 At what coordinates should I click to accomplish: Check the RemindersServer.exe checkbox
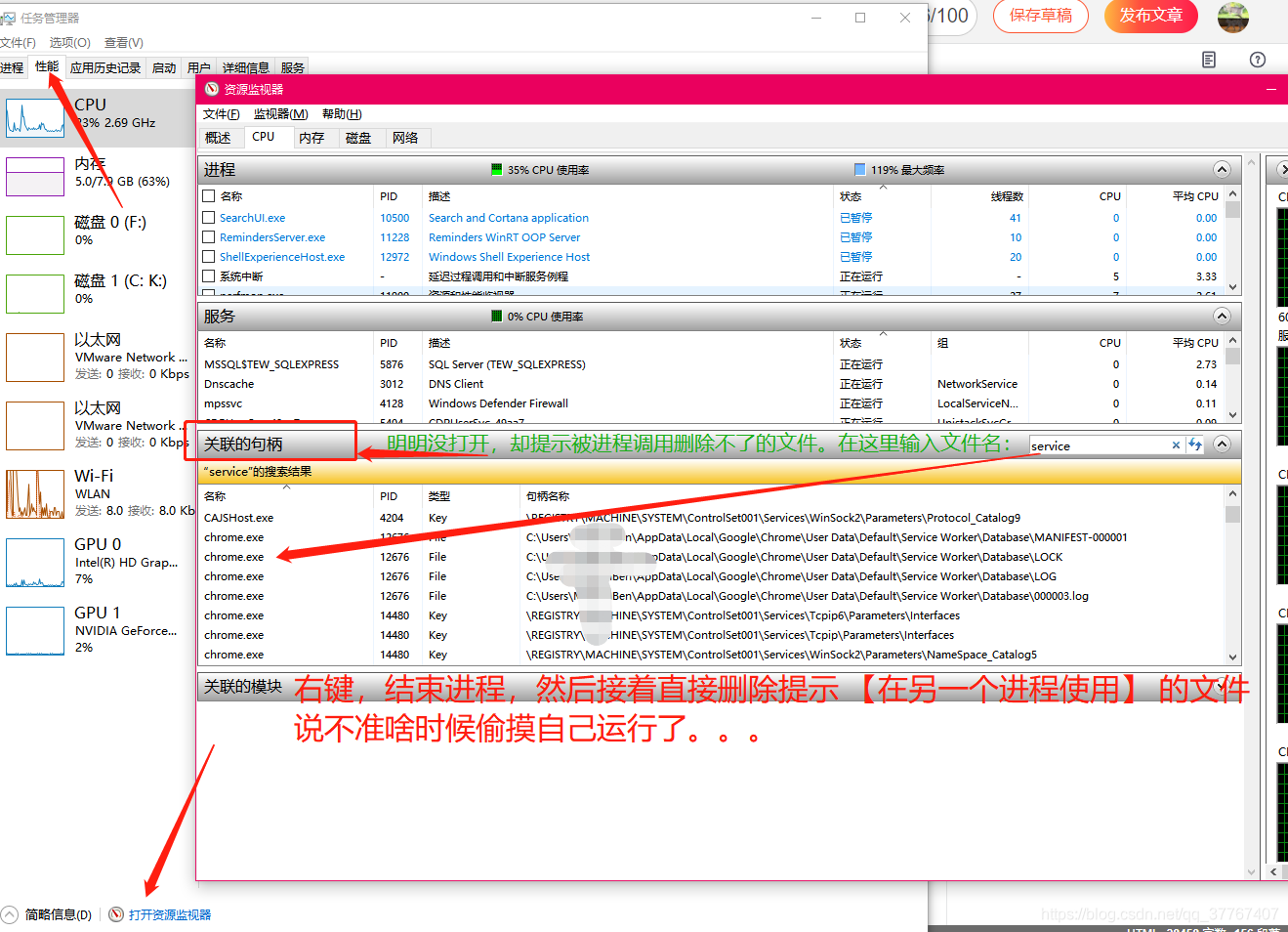208,237
